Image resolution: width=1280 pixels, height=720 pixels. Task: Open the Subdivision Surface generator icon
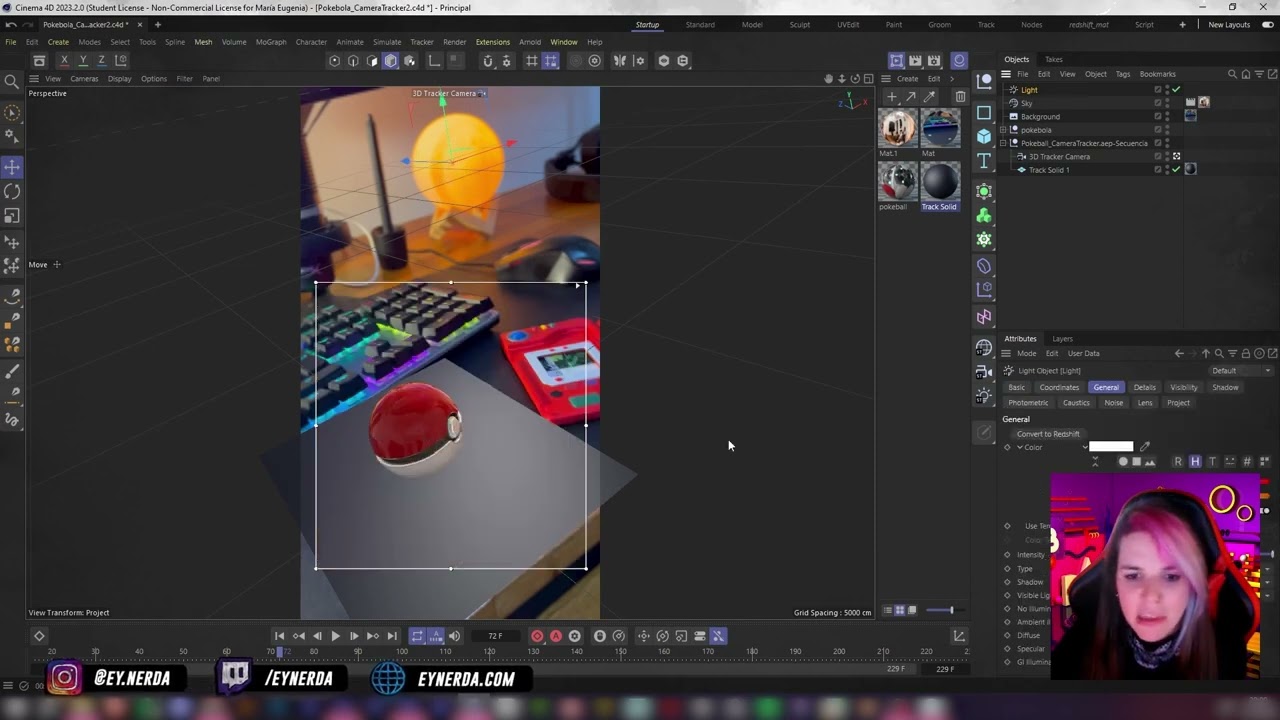984,191
